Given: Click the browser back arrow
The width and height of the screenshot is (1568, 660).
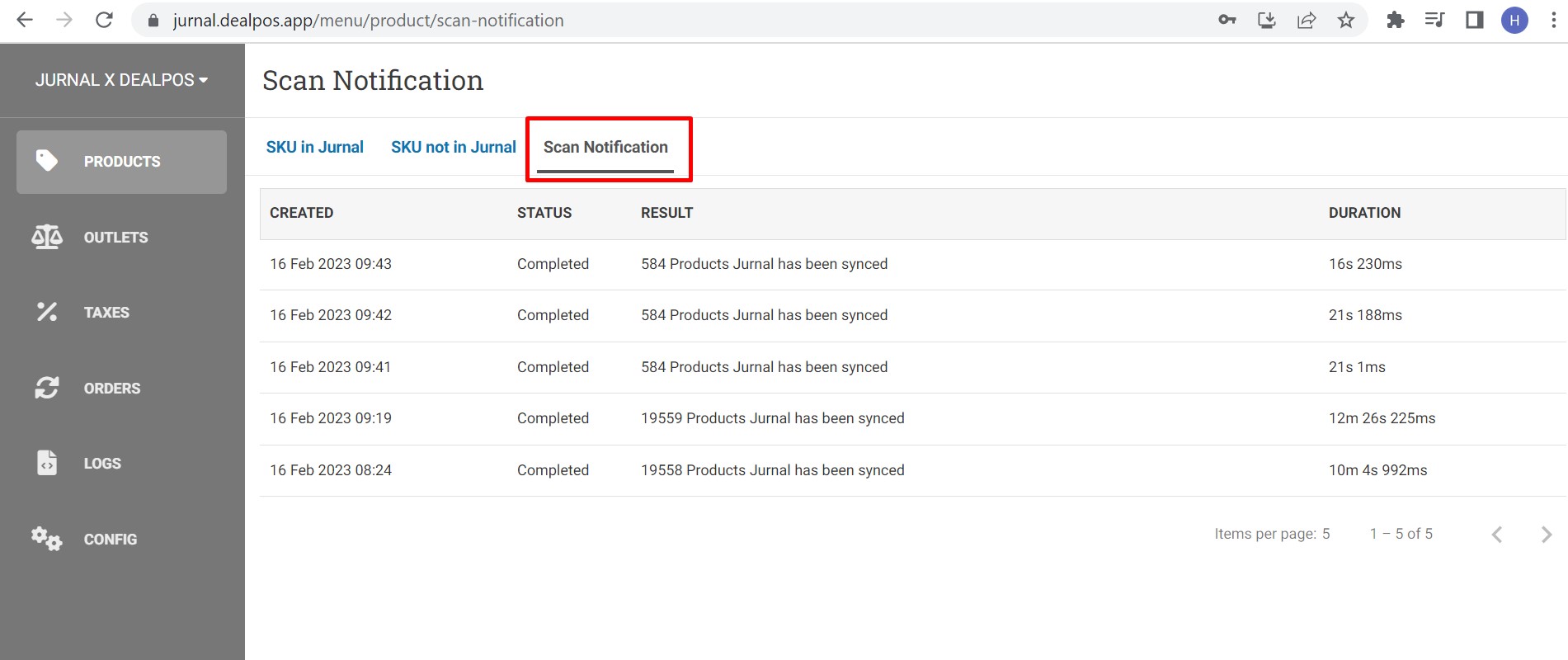Looking at the screenshot, I should pos(25,20).
